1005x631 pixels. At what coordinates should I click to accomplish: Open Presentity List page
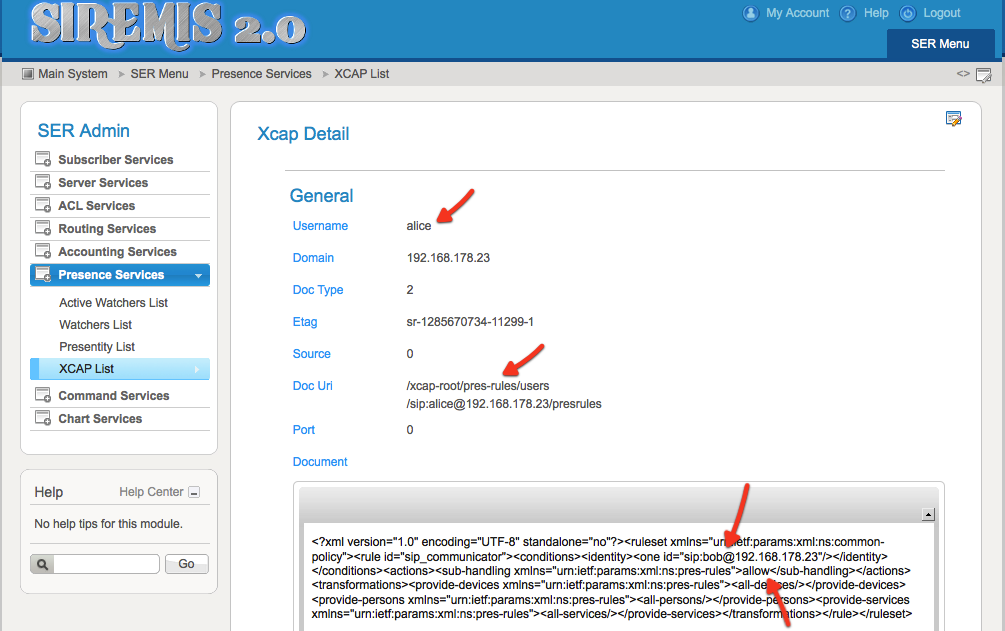(97, 347)
